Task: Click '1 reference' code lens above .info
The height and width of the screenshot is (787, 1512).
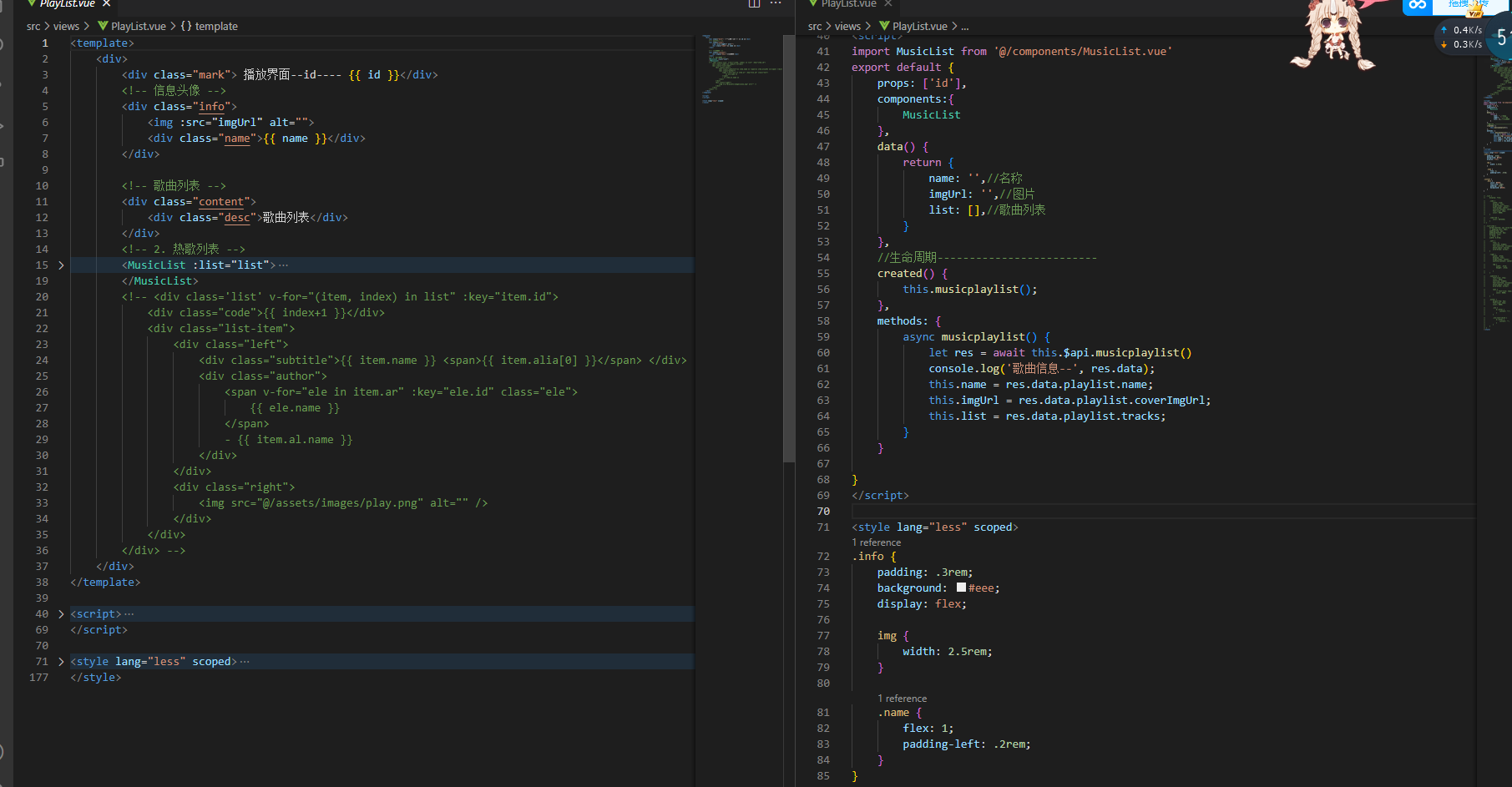Action: [x=876, y=542]
